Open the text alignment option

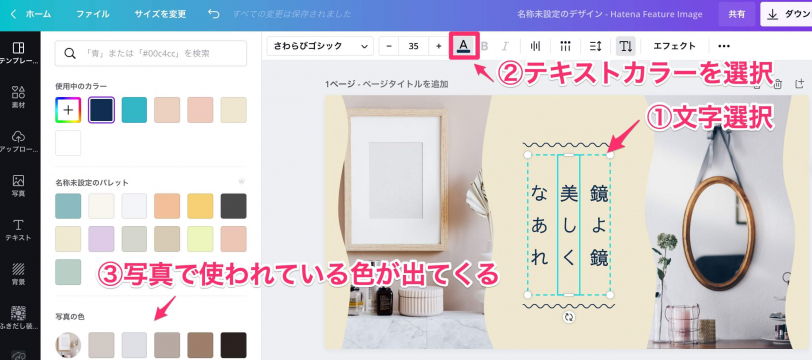tap(535, 46)
